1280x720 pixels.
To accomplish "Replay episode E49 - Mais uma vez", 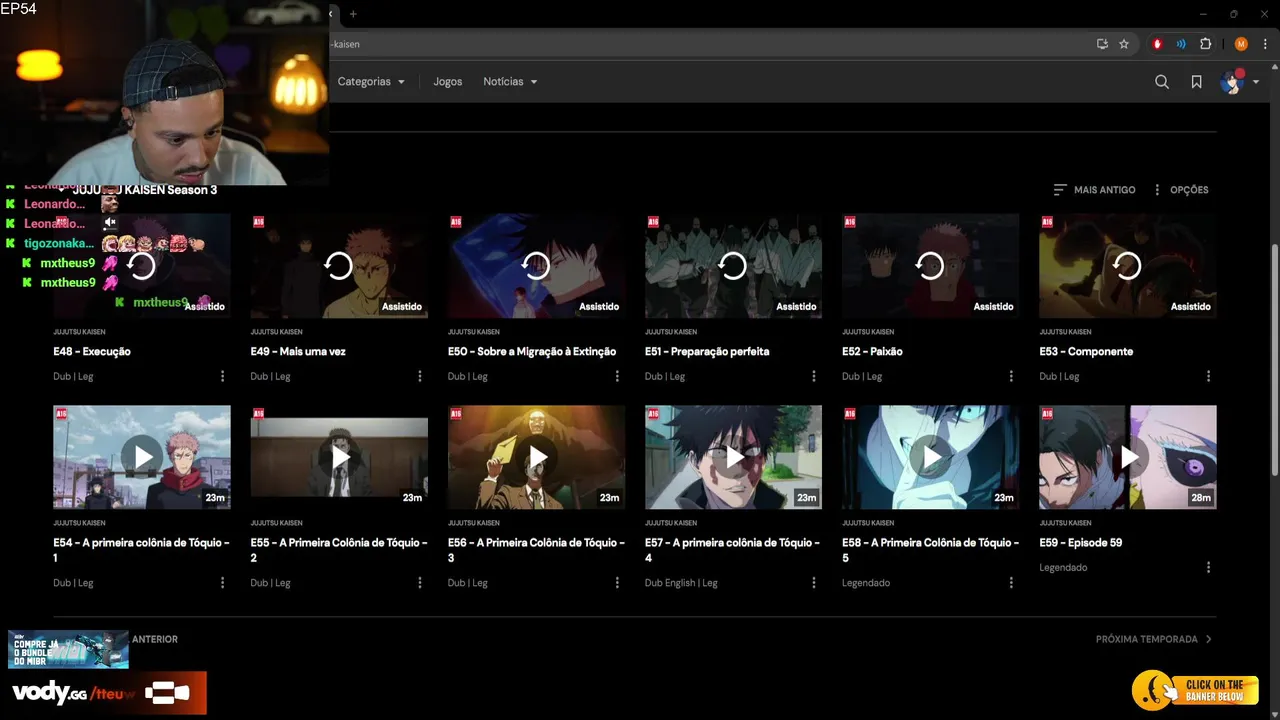I will pos(339,265).
